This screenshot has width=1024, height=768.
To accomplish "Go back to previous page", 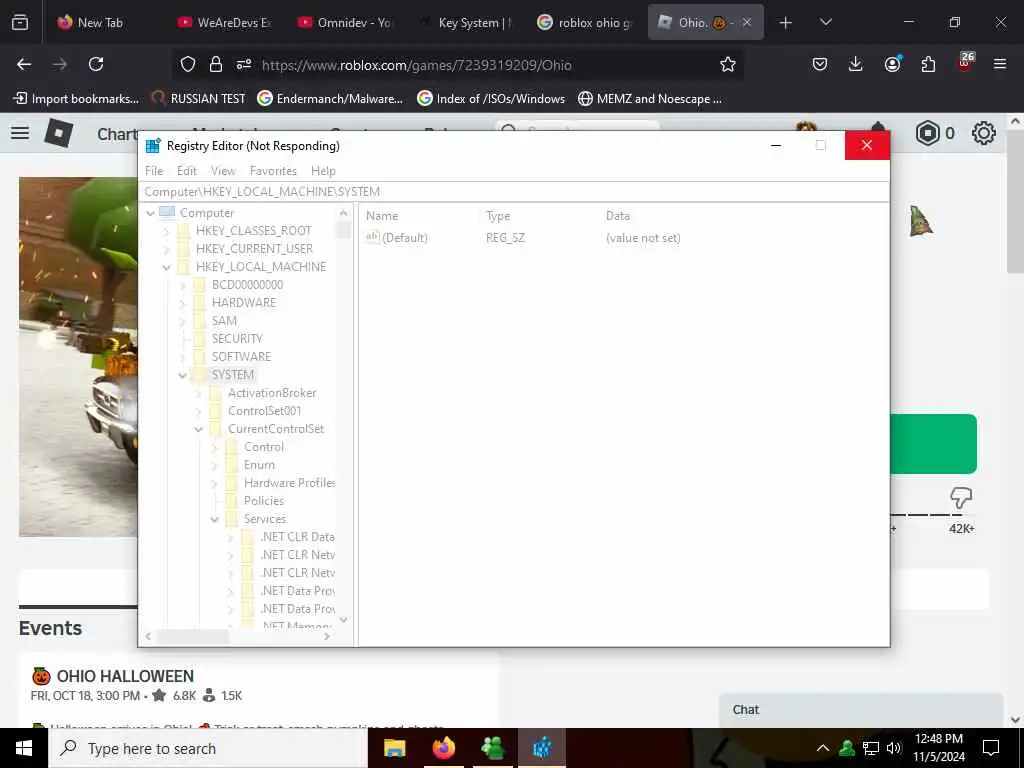I will (x=24, y=64).
